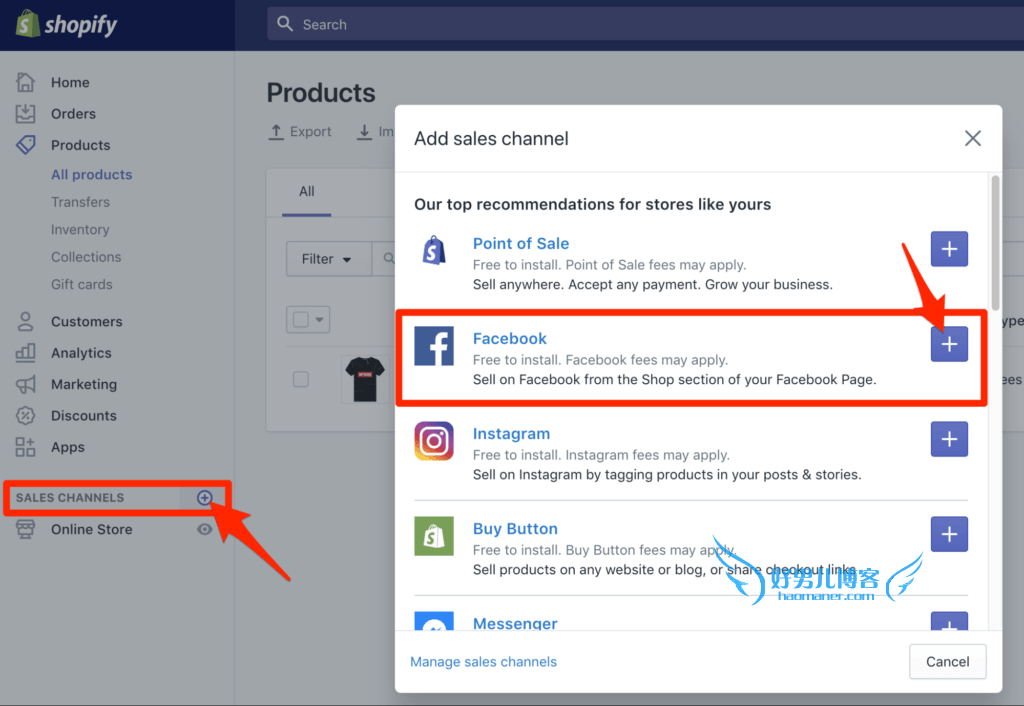Open Apps in the sidebar
This screenshot has width=1024, height=706.
click(x=68, y=447)
